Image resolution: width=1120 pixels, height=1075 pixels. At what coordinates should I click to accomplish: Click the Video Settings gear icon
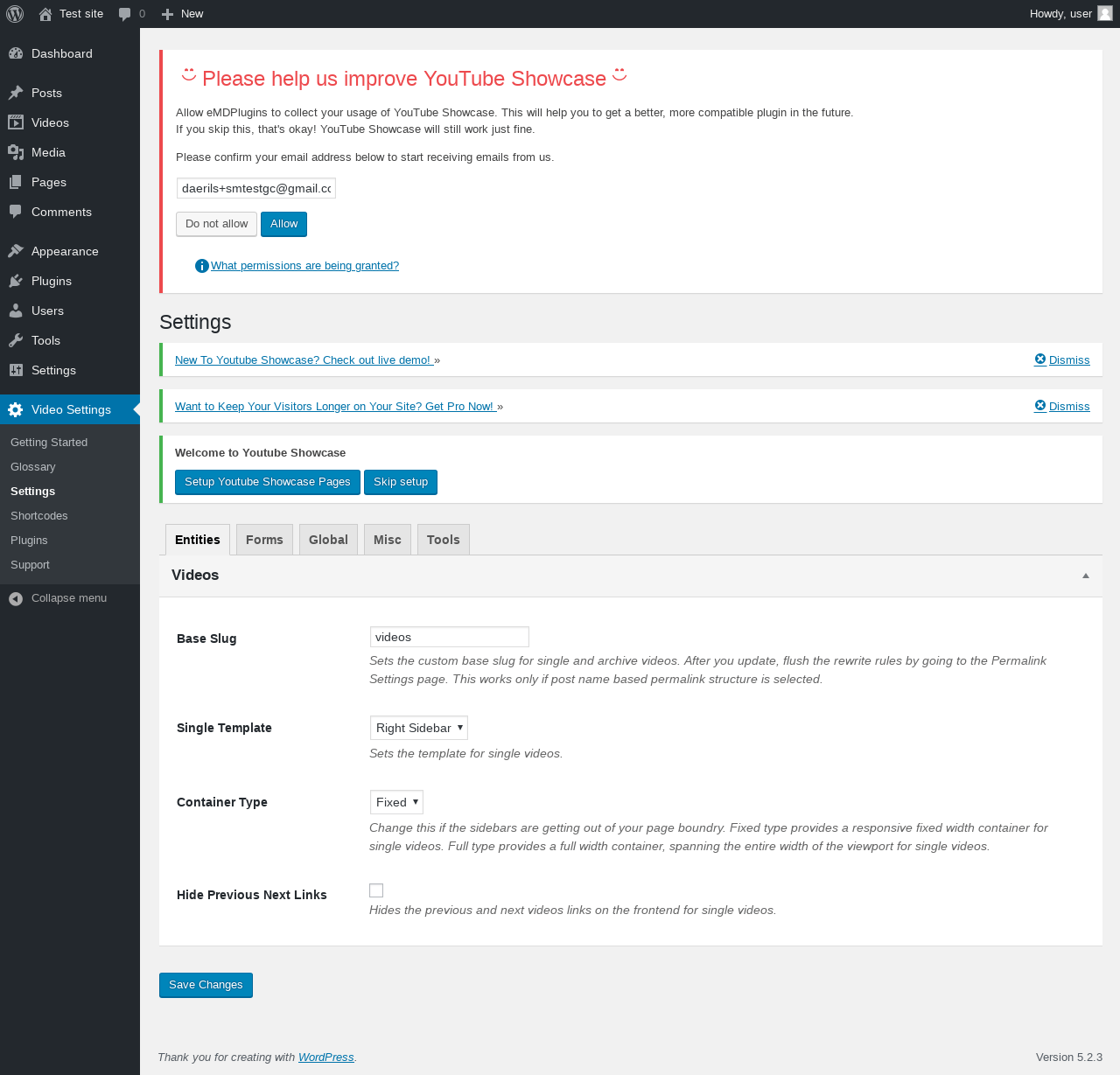(x=16, y=409)
